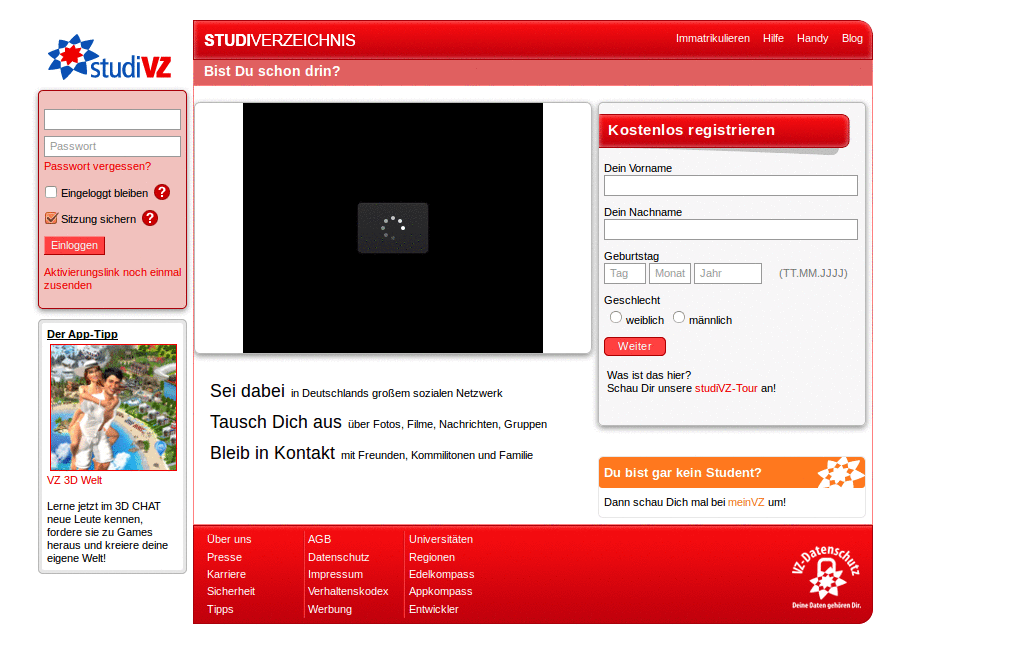Open Blog in the top navigation
The image size is (1024, 645).
pyautogui.click(x=852, y=39)
